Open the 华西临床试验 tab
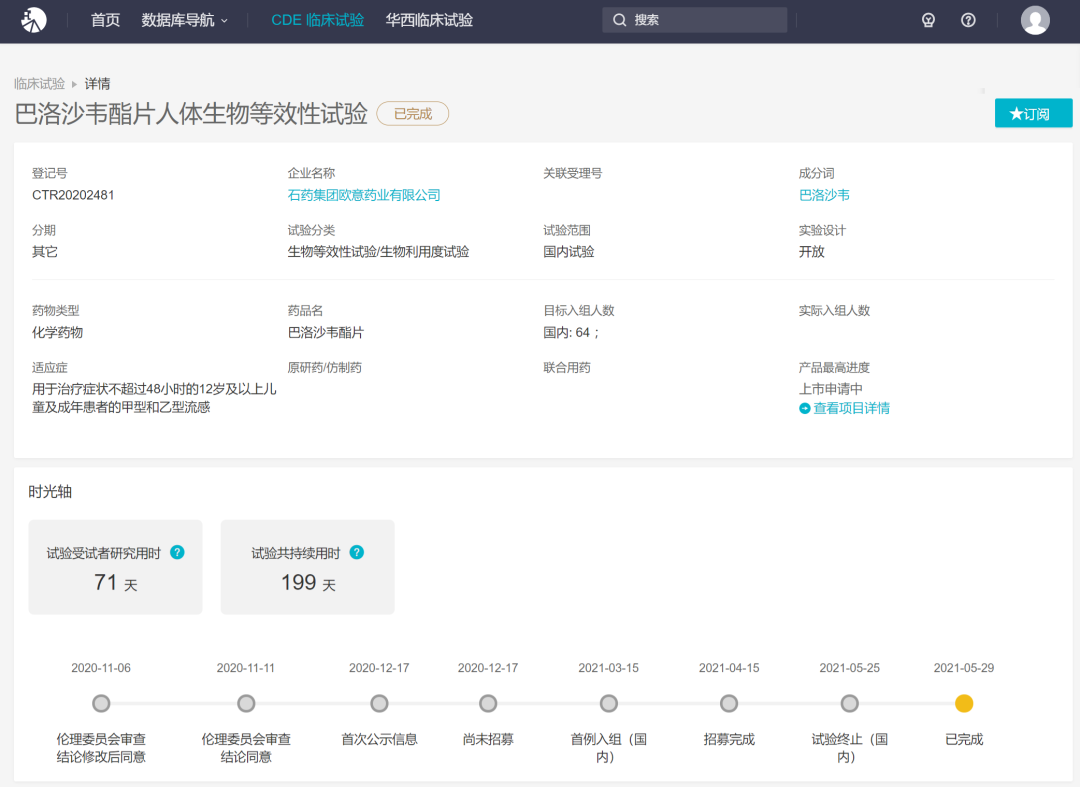1080x787 pixels. coord(429,20)
